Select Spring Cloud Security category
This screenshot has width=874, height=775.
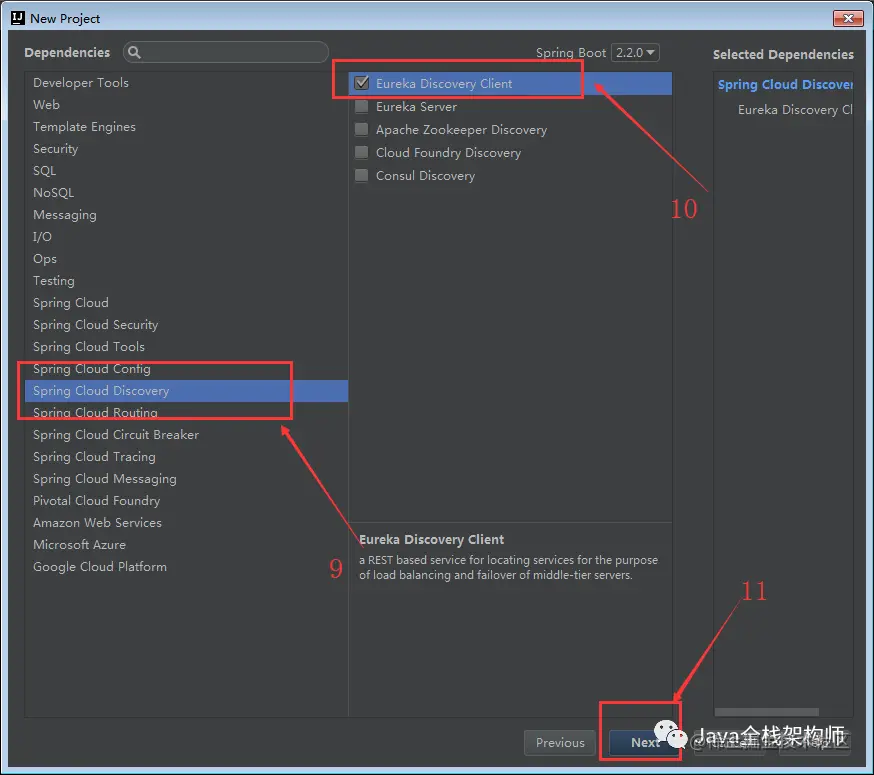pyautogui.click(x=186, y=324)
